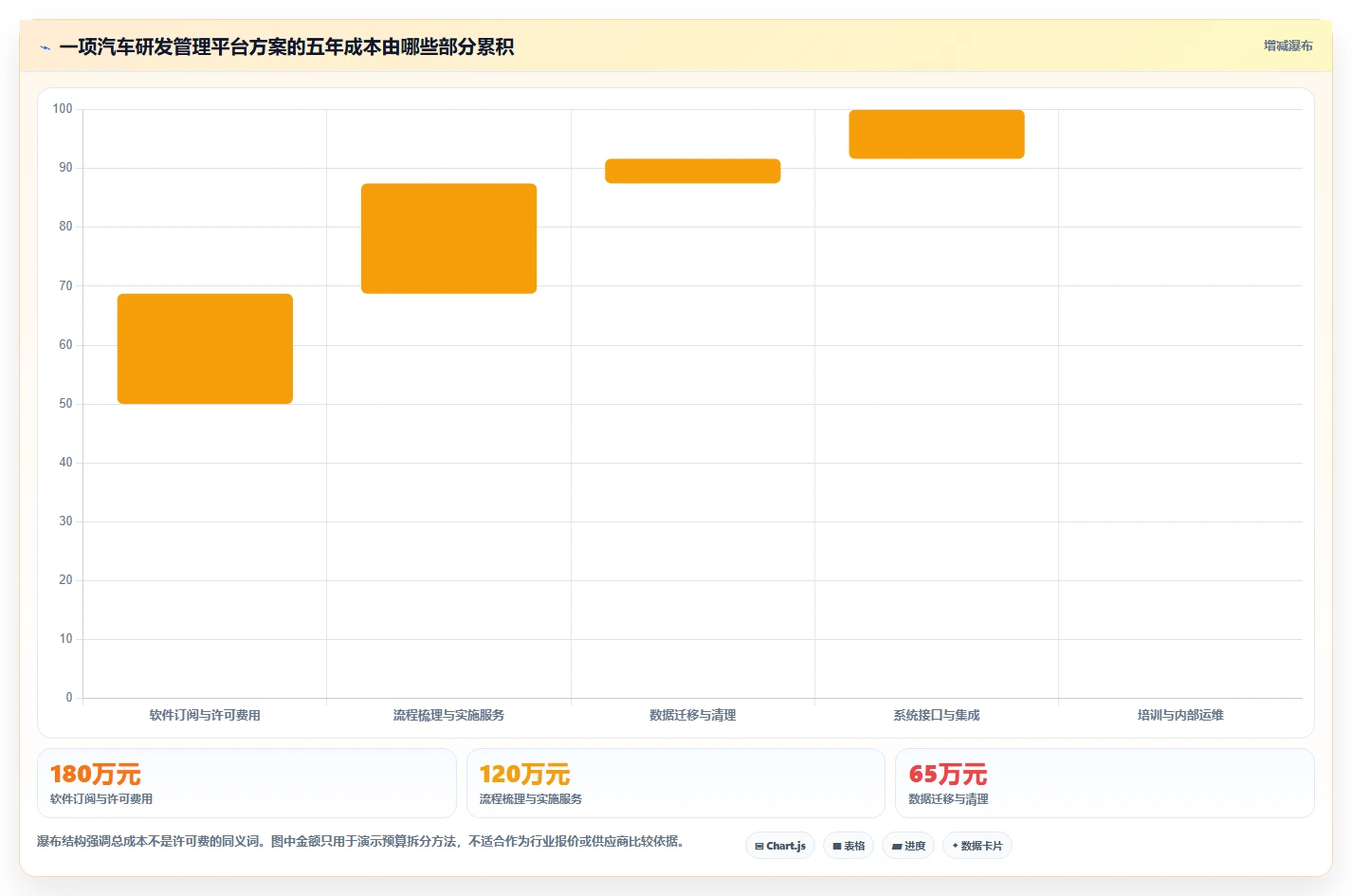Click the 增减瀑布 label in the header
This screenshot has width=1352, height=896.
click(x=1288, y=46)
